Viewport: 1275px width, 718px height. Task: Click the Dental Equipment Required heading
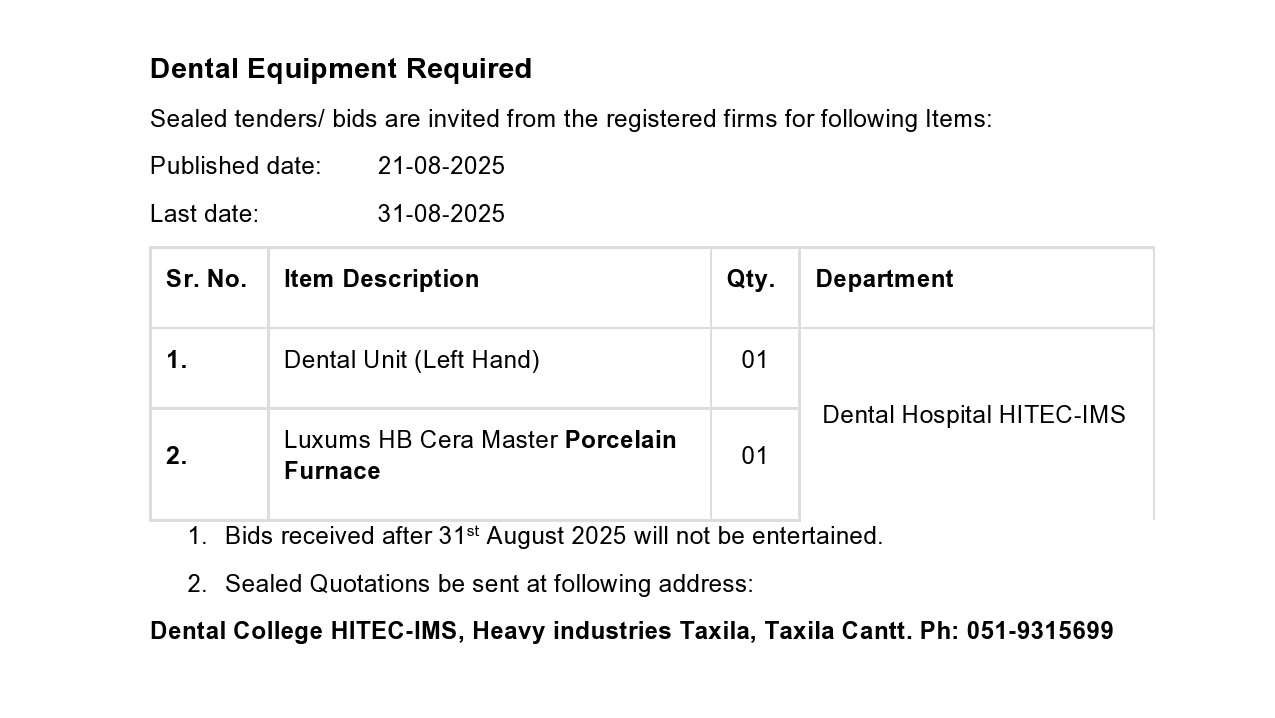[x=341, y=69]
